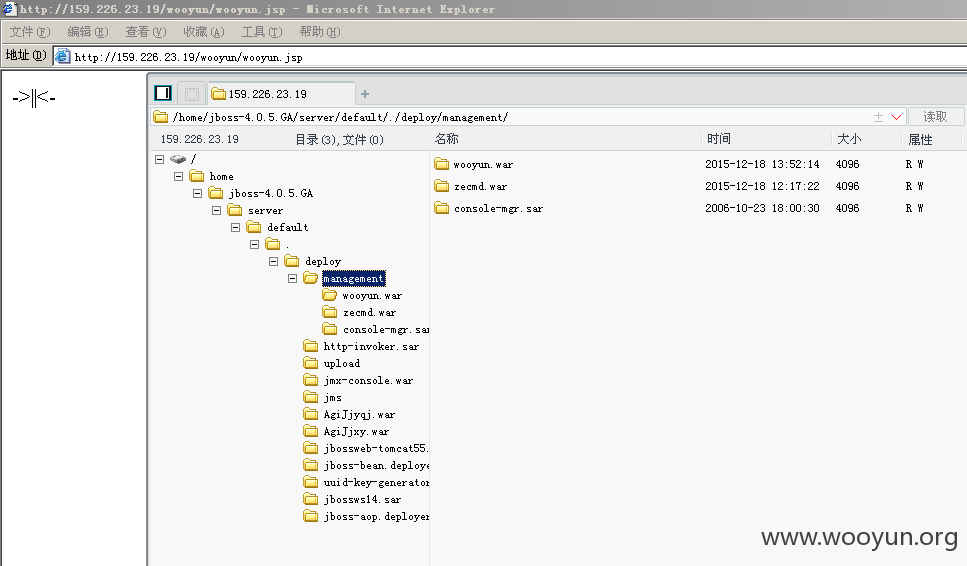Click the plus-minus icon beside path dropdown
The image size is (967, 566).
tap(878, 117)
